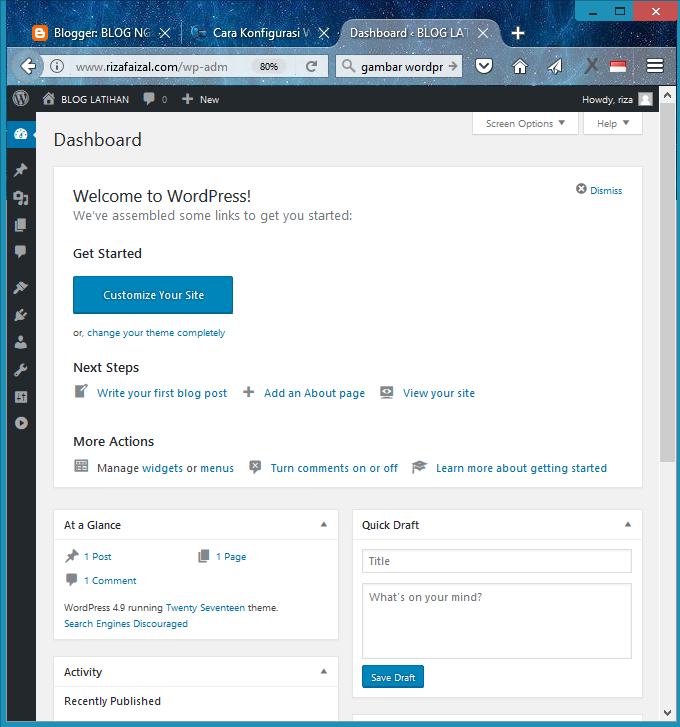Screen dimensions: 680x727
Task: Click the site information icon in address bar
Action: coord(57,66)
